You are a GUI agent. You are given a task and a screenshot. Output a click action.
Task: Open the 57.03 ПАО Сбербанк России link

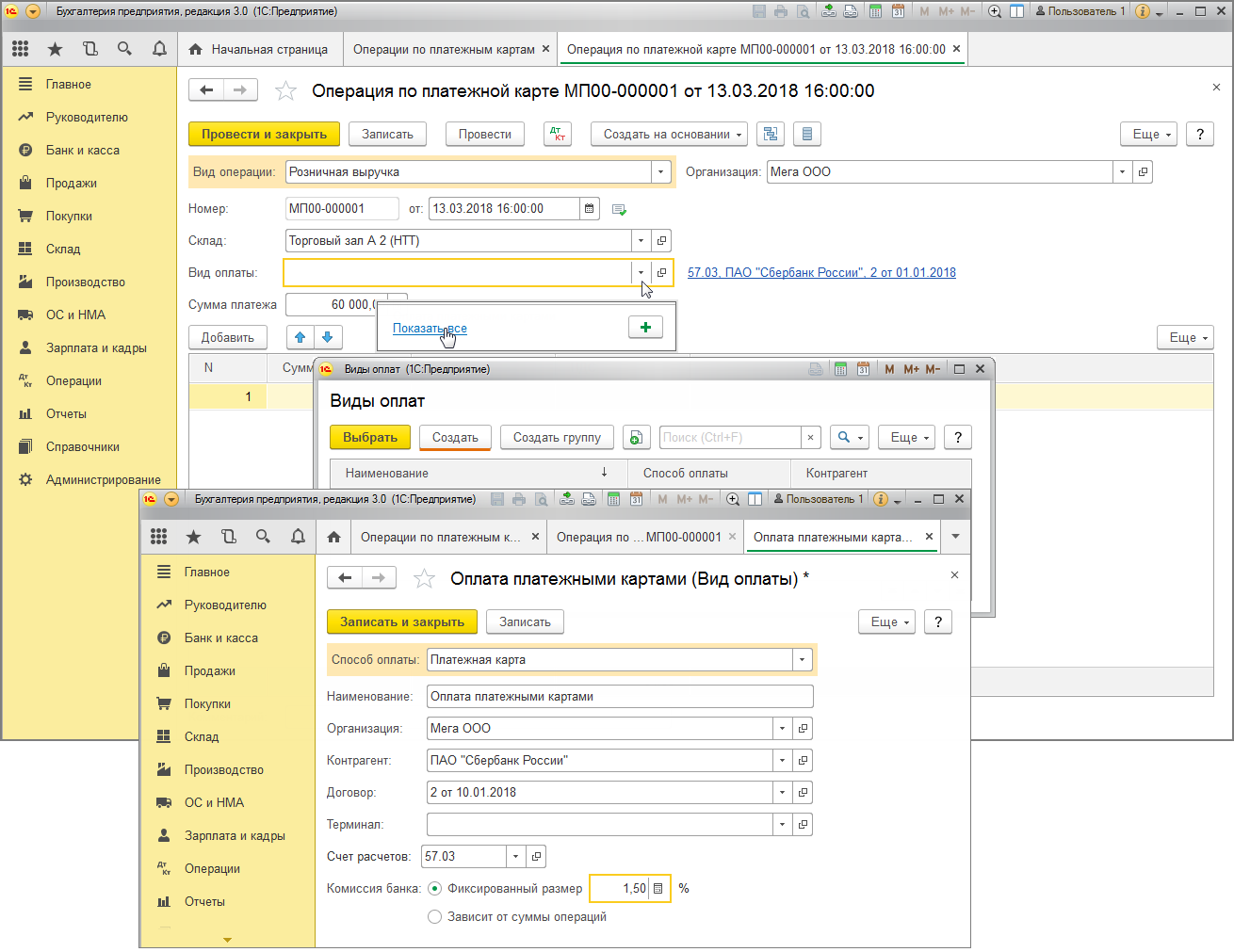coord(821,272)
